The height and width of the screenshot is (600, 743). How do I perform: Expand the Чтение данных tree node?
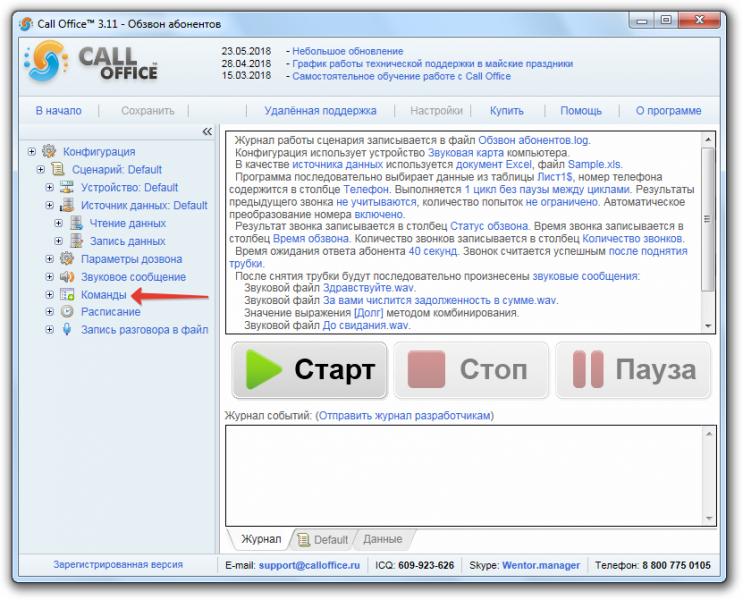pos(58,223)
